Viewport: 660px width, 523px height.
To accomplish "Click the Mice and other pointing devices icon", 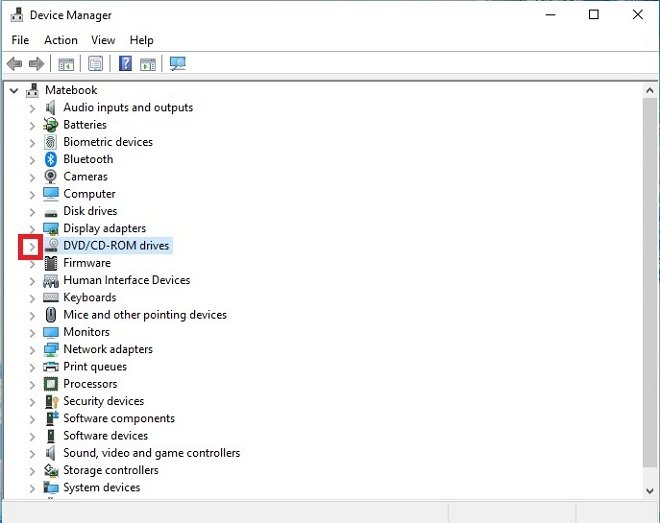I will tap(51, 315).
